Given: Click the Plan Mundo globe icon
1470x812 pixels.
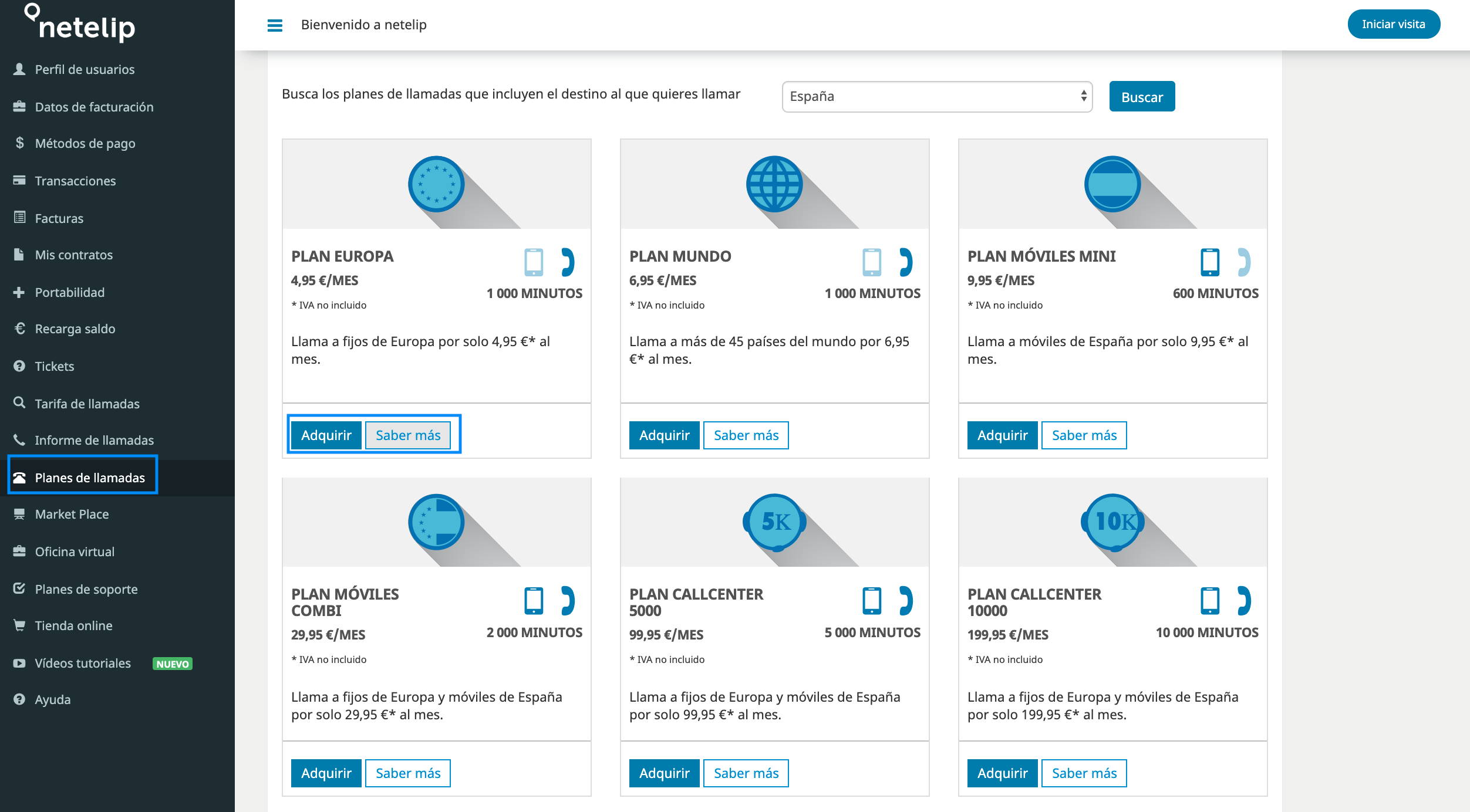Looking at the screenshot, I should (x=774, y=184).
